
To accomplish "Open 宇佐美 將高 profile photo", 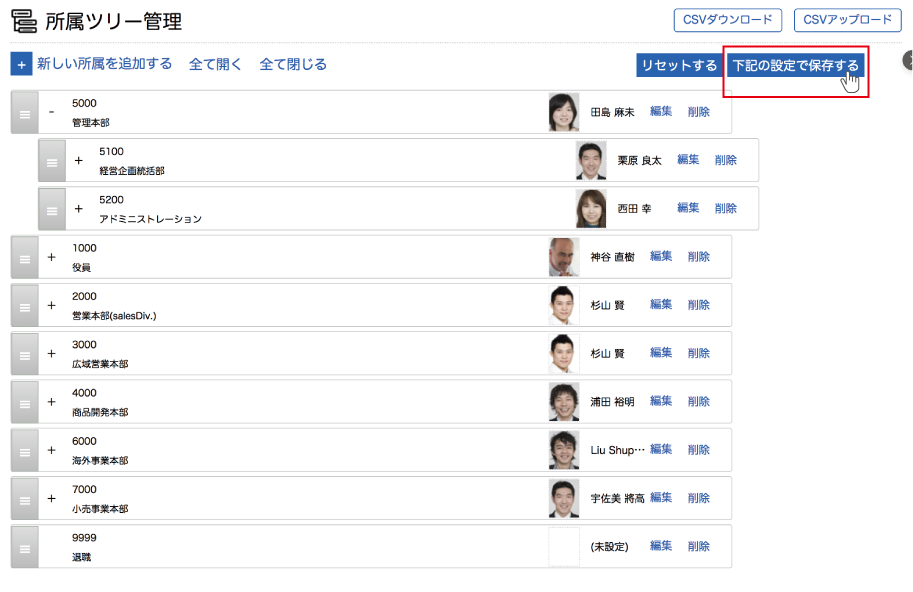I will click(564, 499).
